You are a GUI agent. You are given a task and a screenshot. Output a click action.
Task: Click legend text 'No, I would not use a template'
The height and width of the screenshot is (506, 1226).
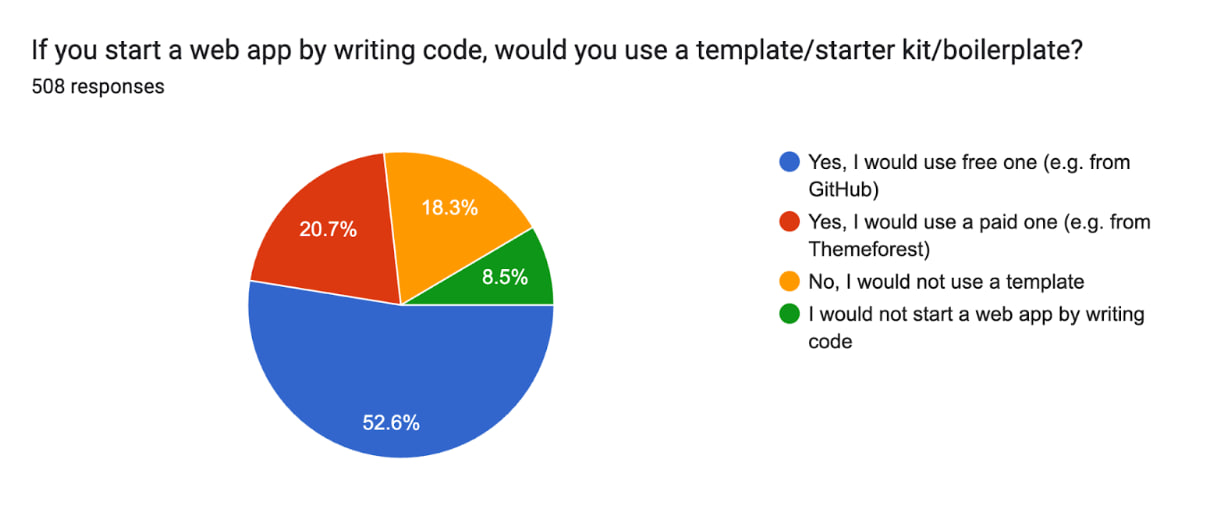(946, 282)
